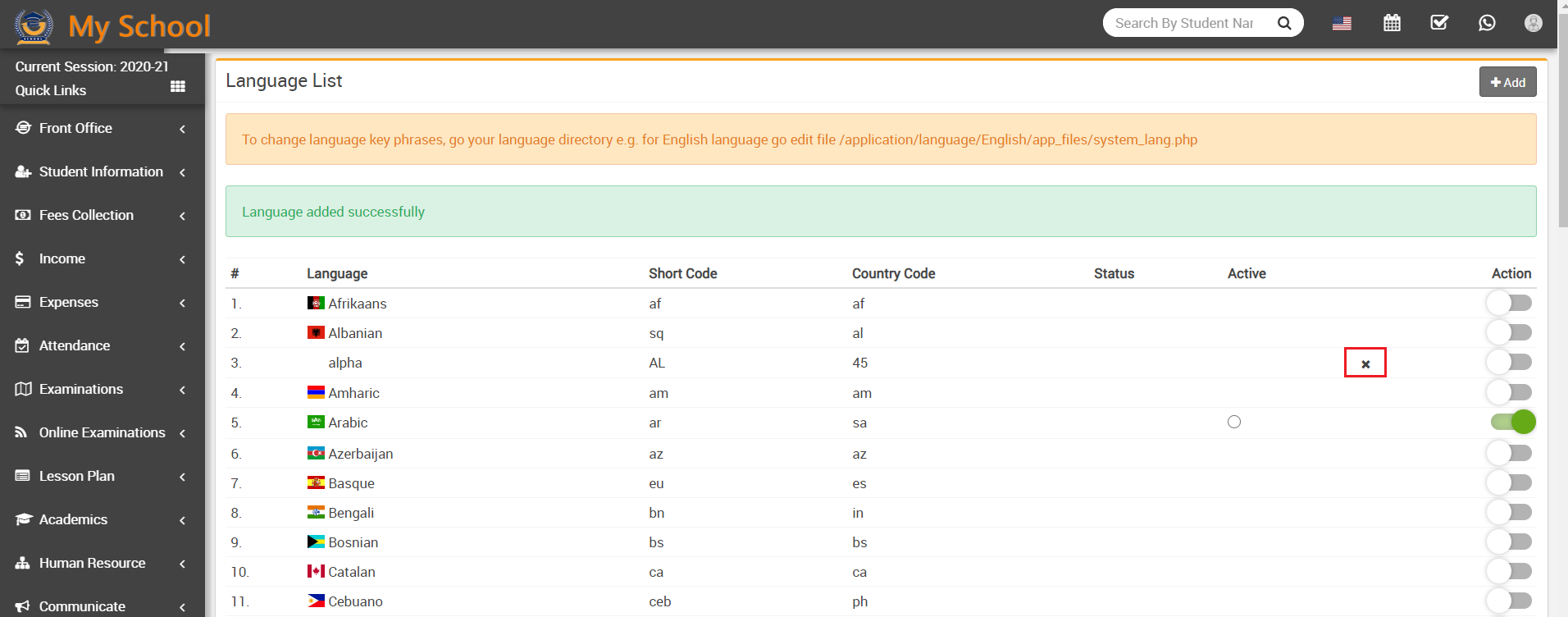This screenshot has height=617, width=1568.
Task: Open WhatsApp chat icon in header
Action: click(1487, 23)
